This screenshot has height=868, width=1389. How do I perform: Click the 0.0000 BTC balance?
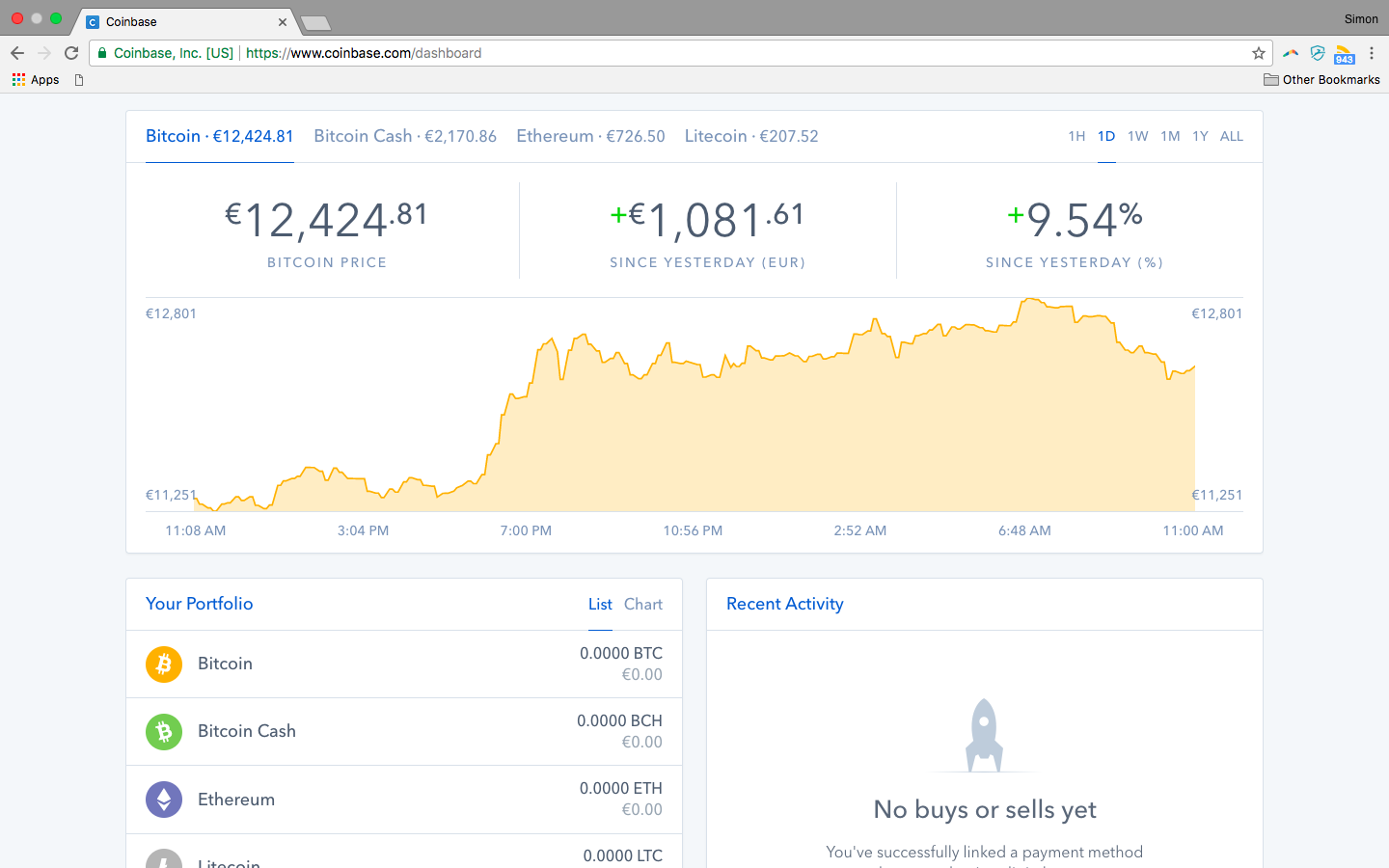pos(621,653)
